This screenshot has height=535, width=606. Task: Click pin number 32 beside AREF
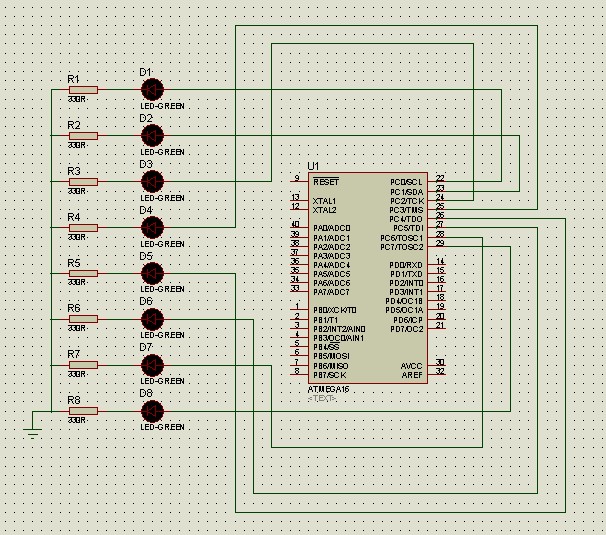tap(440, 371)
